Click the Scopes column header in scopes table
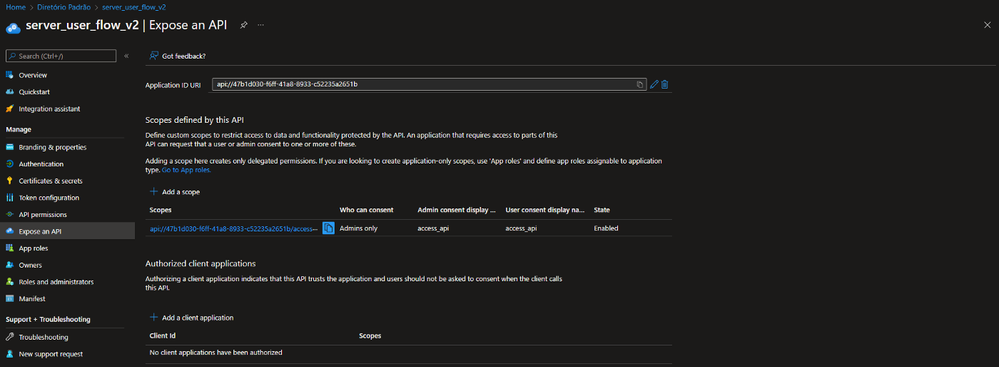Image resolution: width=999 pixels, height=367 pixels. click(160, 210)
